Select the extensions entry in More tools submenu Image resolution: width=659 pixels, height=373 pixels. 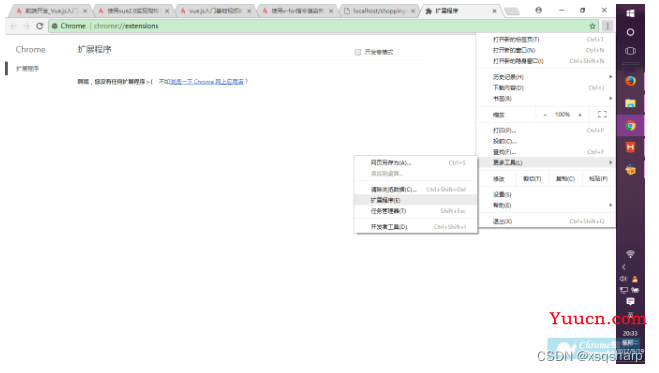pyautogui.click(x=416, y=200)
